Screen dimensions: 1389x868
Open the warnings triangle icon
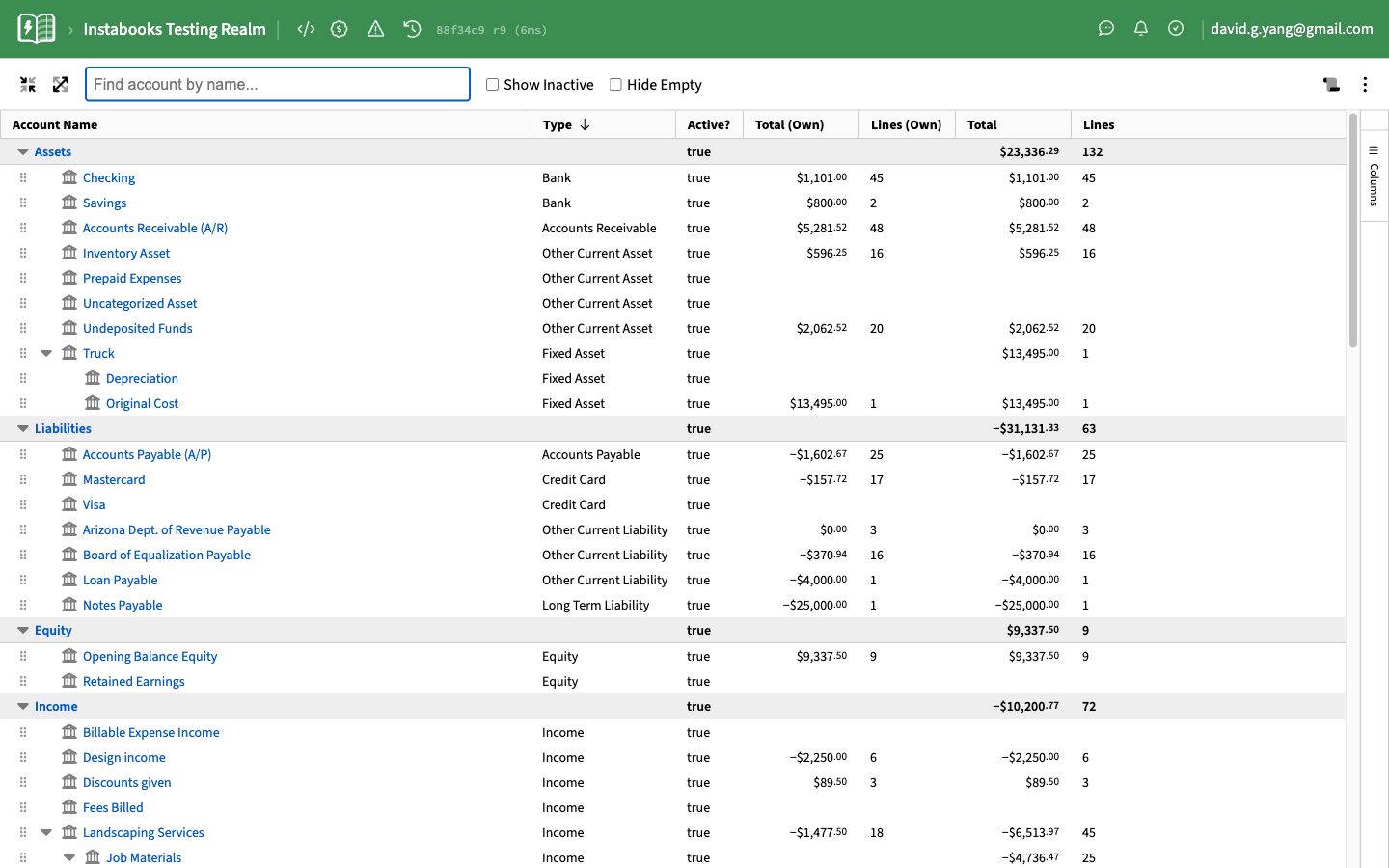(375, 29)
